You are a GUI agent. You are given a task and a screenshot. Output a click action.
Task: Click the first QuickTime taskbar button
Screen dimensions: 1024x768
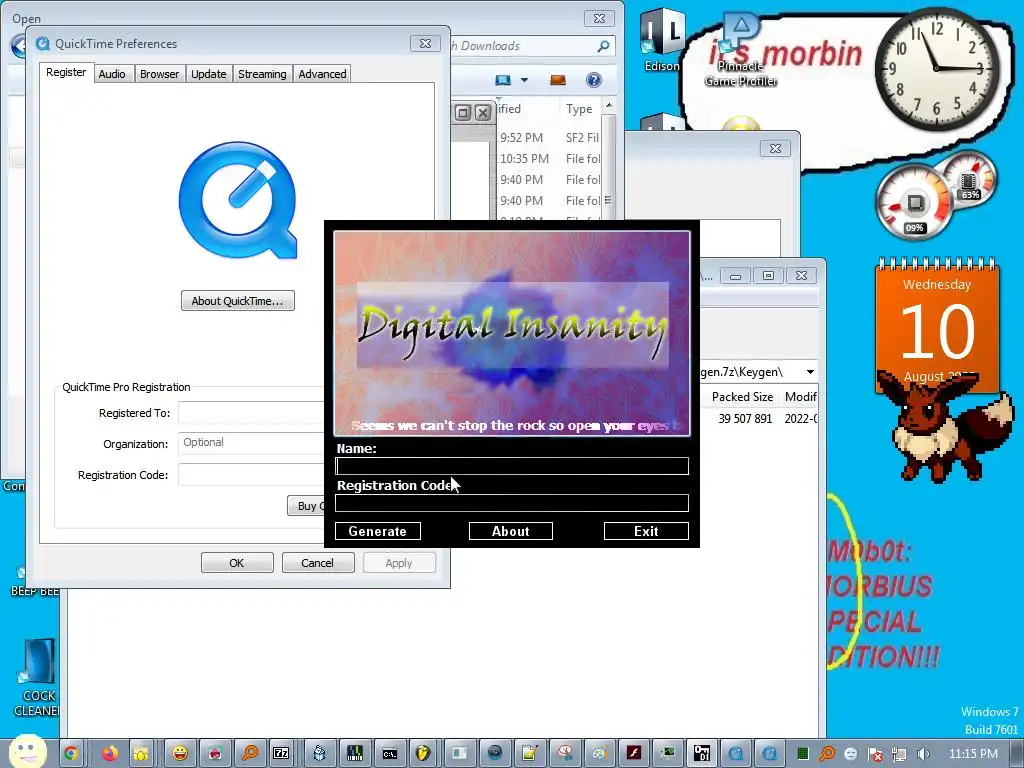pyautogui.click(x=736, y=754)
